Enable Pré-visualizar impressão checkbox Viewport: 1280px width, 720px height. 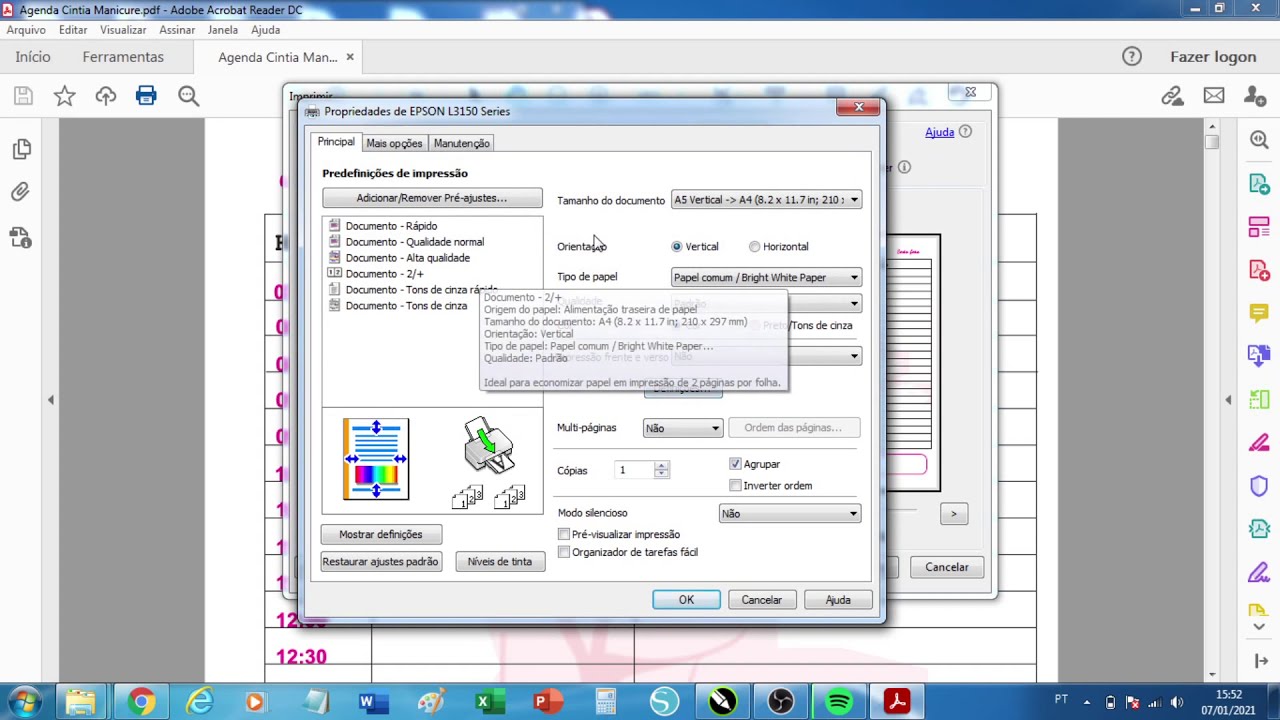tap(564, 535)
